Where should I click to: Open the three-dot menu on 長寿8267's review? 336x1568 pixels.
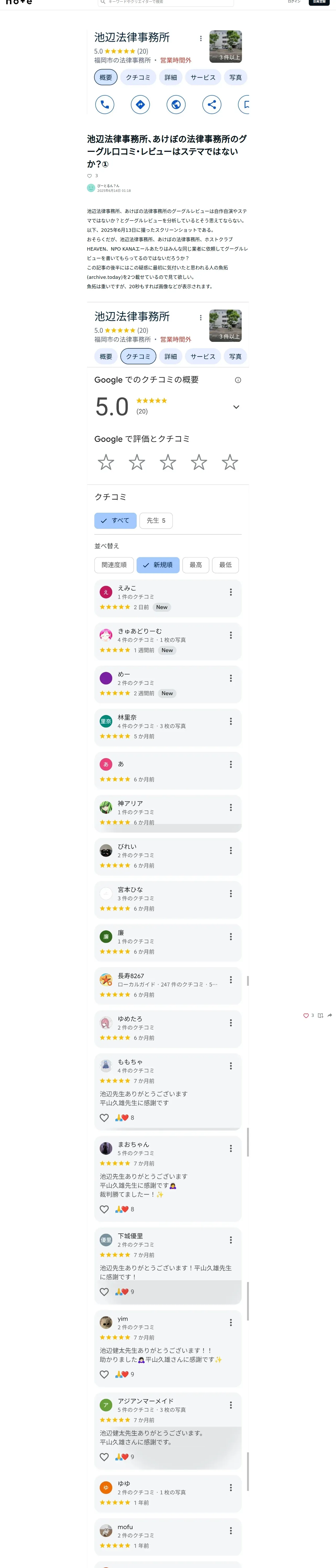click(231, 979)
